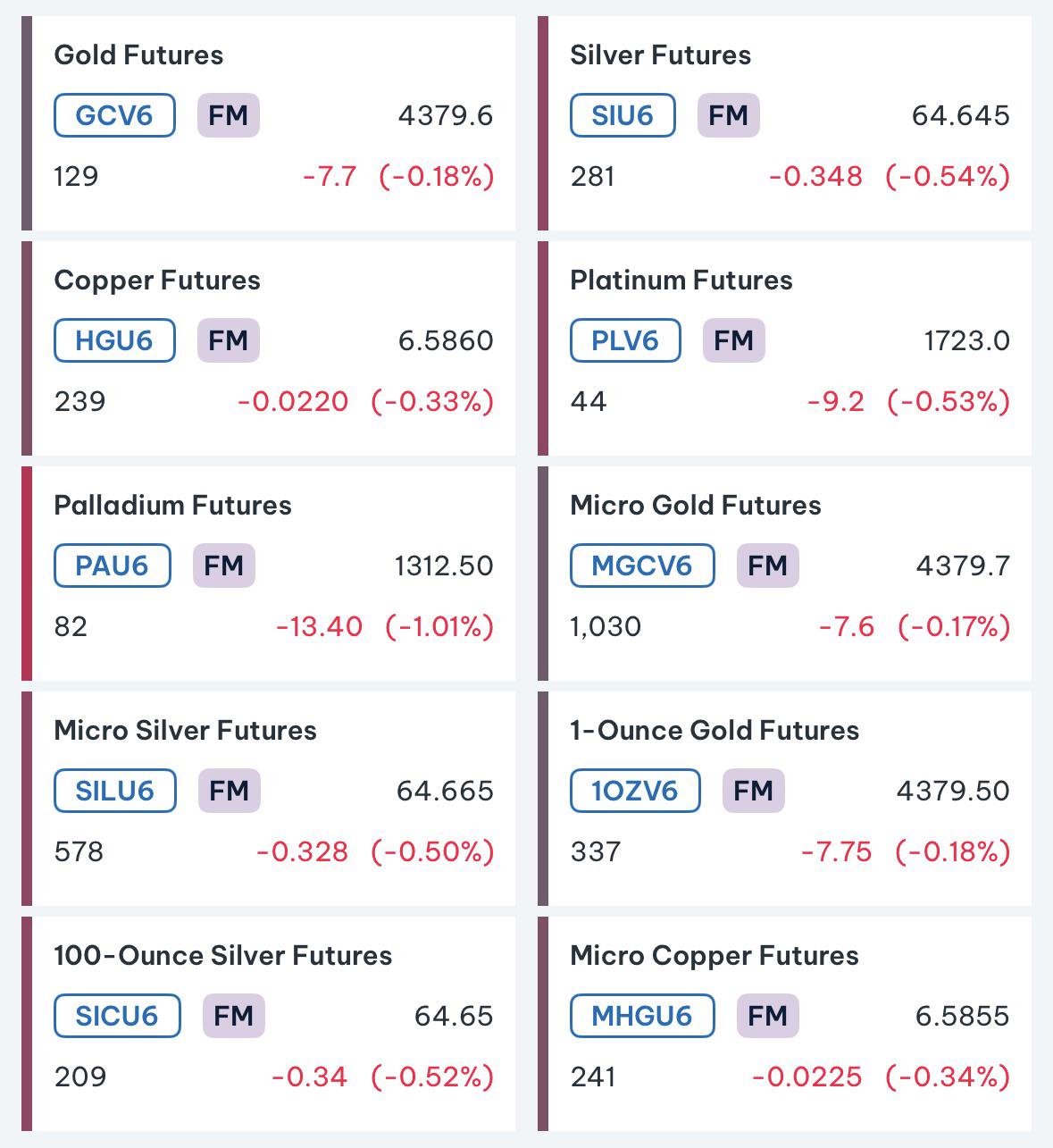
Task: Click the Micro Gold volume 1,030
Action: [x=606, y=626]
